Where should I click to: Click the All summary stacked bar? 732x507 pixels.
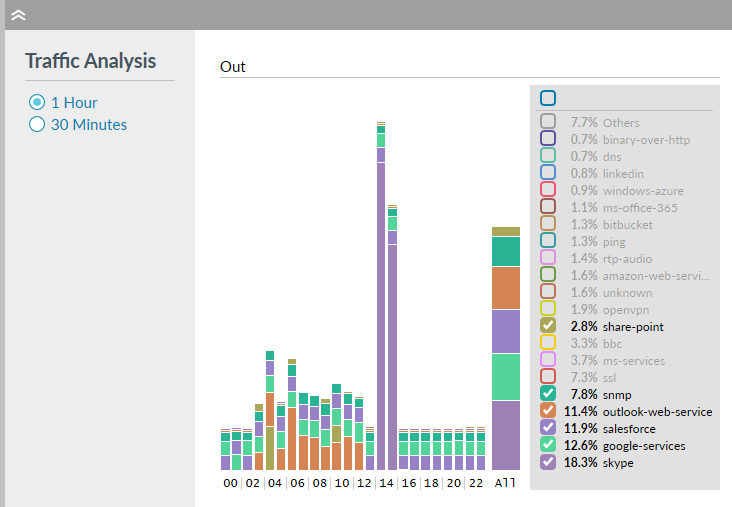[505, 350]
